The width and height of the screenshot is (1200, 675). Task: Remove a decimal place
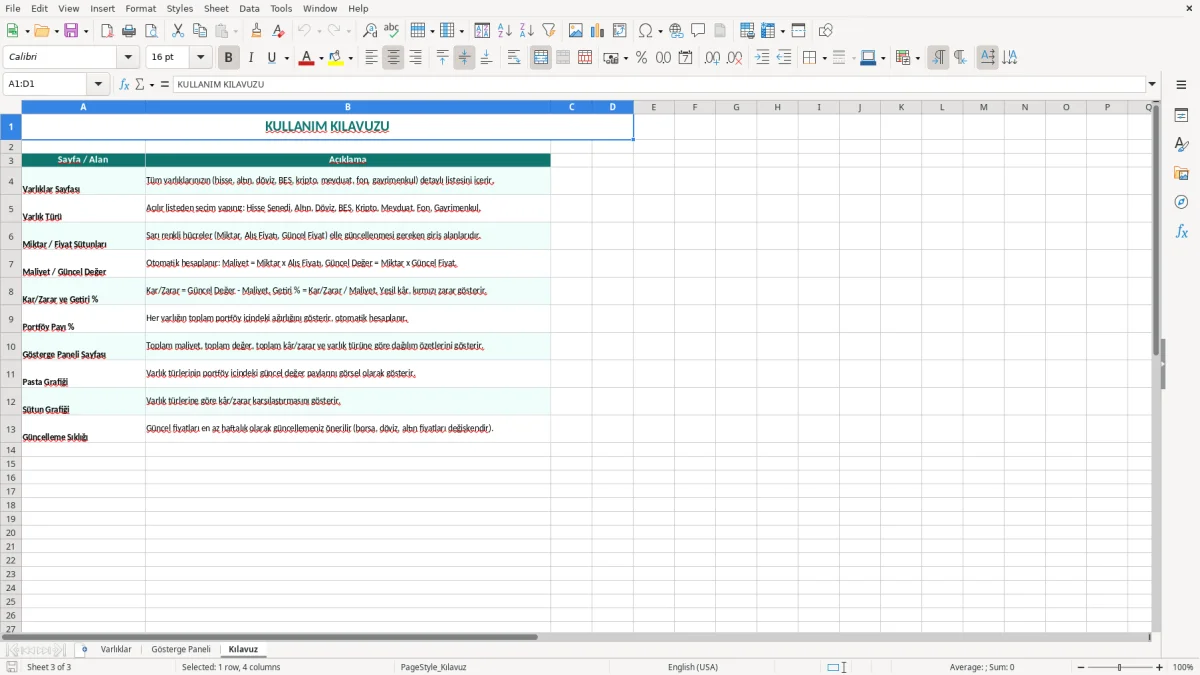pyautogui.click(x=734, y=58)
